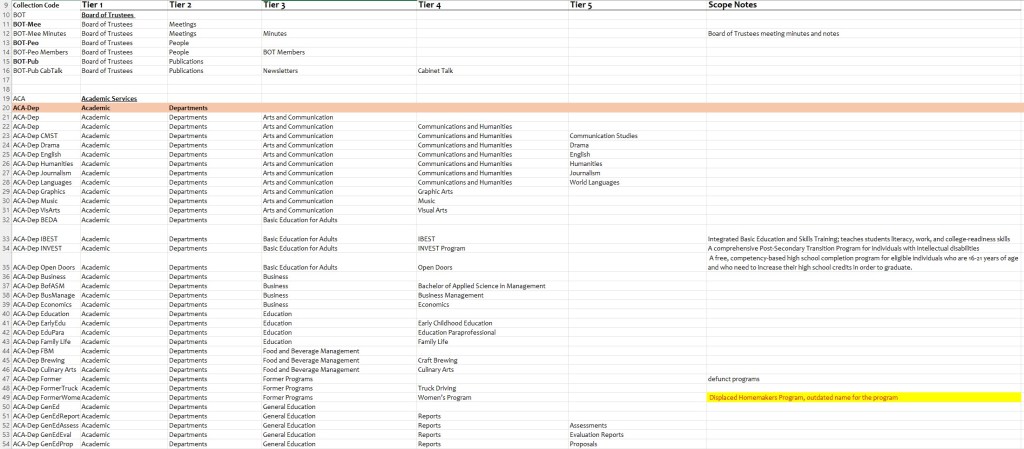Select the 'Collection Code' header cell
Viewport: 1024px width, 449px height.
36,5
